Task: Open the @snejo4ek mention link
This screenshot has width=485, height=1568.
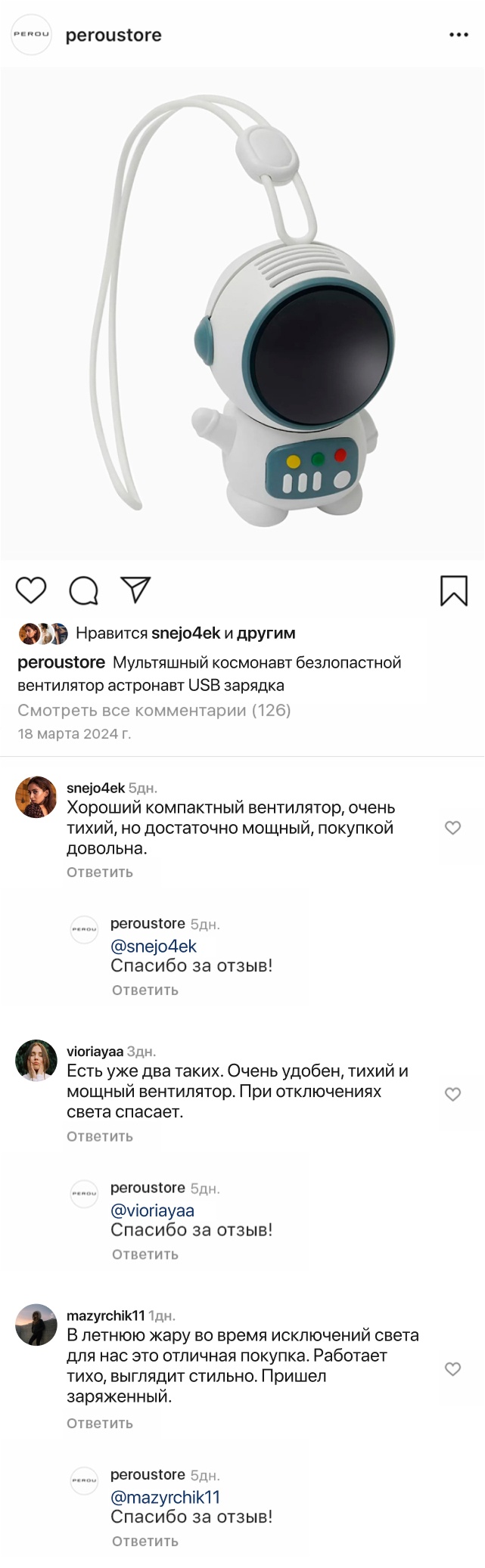Action: (x=154, y=946)
